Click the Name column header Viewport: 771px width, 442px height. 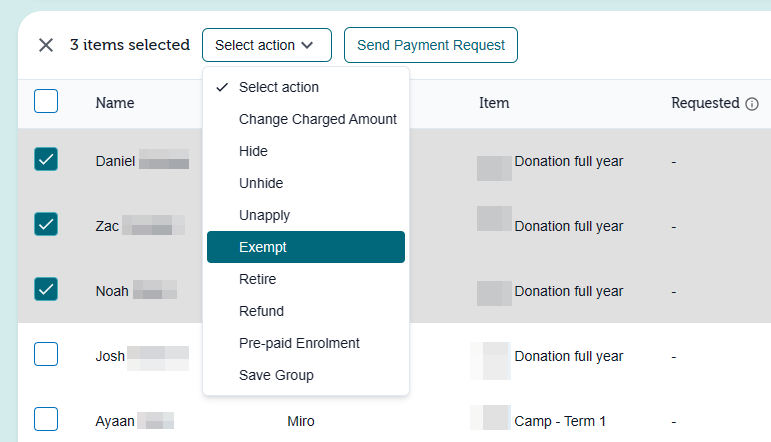pyautogui.click(x=115, y=103)
